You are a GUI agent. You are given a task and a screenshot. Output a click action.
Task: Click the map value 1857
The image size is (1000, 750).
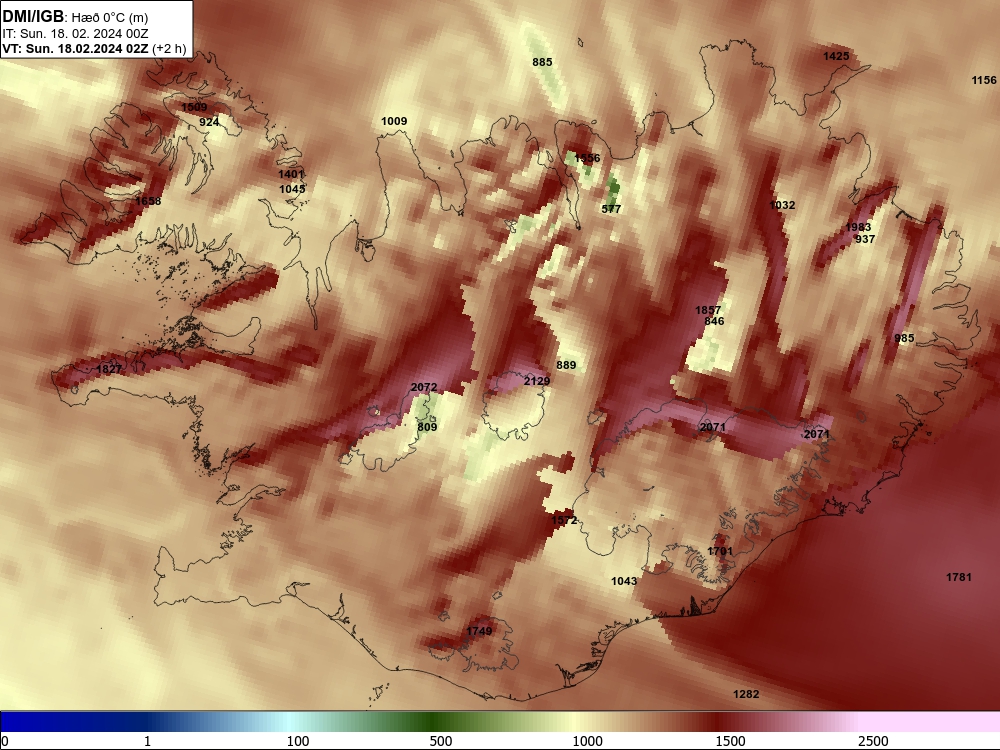pos(708,310)
